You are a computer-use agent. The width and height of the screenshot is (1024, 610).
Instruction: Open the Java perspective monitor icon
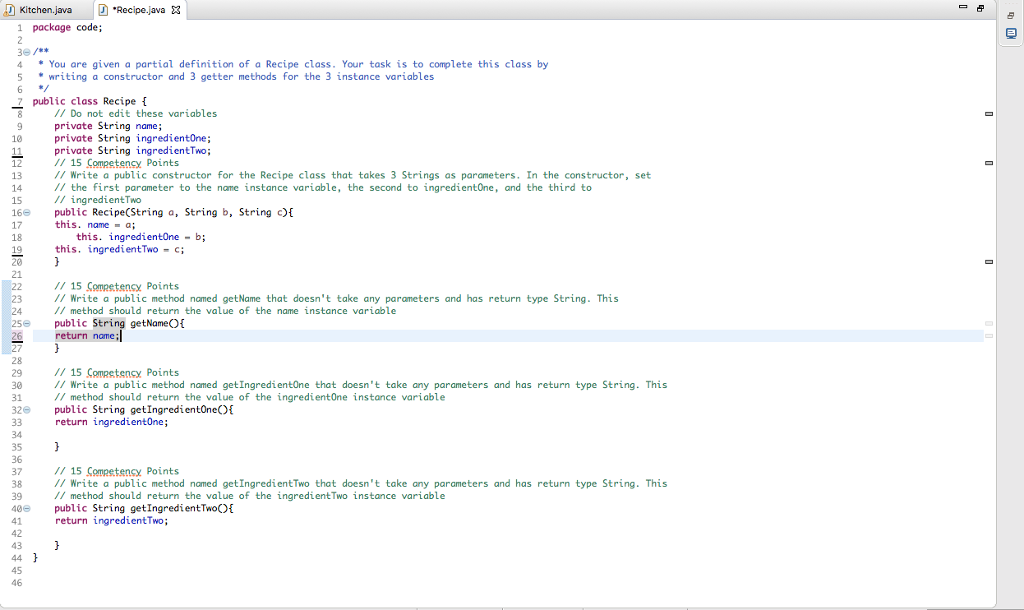pyautogui.click(x=1010, y=33)
